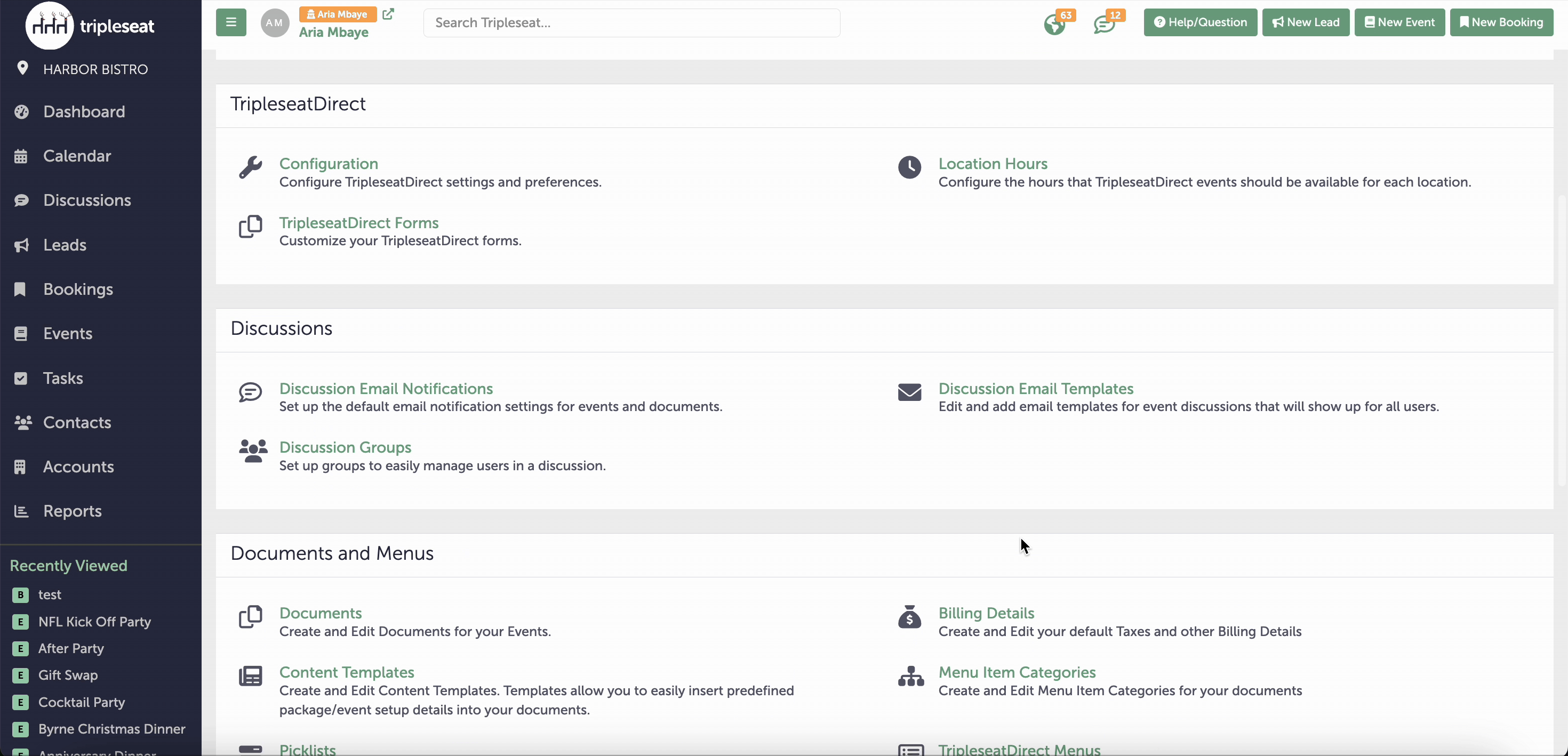This screenshot has height=756, width=1568.
Task: Click the Billing Details money bag icon
Action: pyautogui.click(x=909, y=617)
